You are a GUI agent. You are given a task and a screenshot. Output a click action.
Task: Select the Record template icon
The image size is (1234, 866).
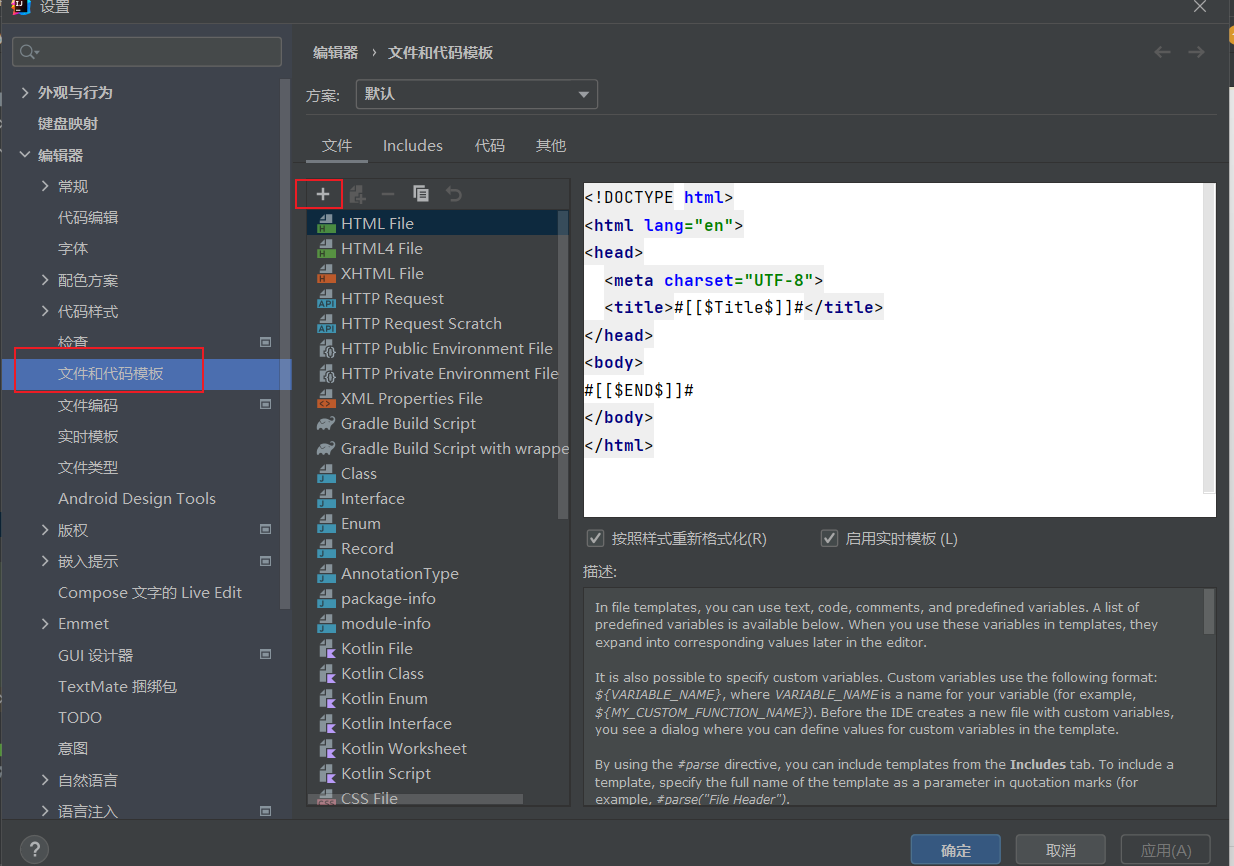pos(326,548)
